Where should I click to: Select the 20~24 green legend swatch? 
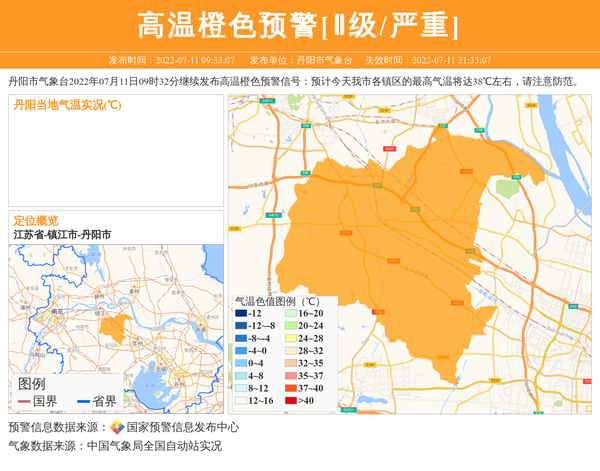[289, 326]
